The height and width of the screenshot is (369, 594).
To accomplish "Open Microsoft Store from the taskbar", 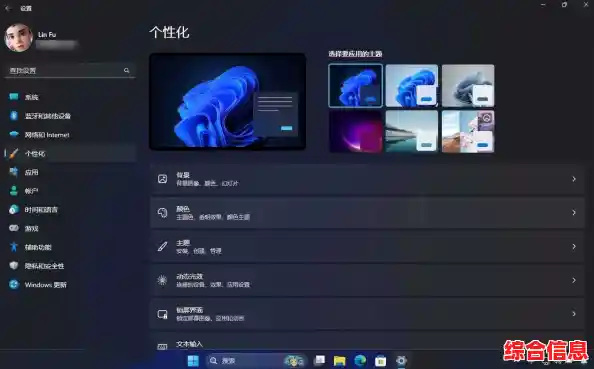I will tap(380, 361).
